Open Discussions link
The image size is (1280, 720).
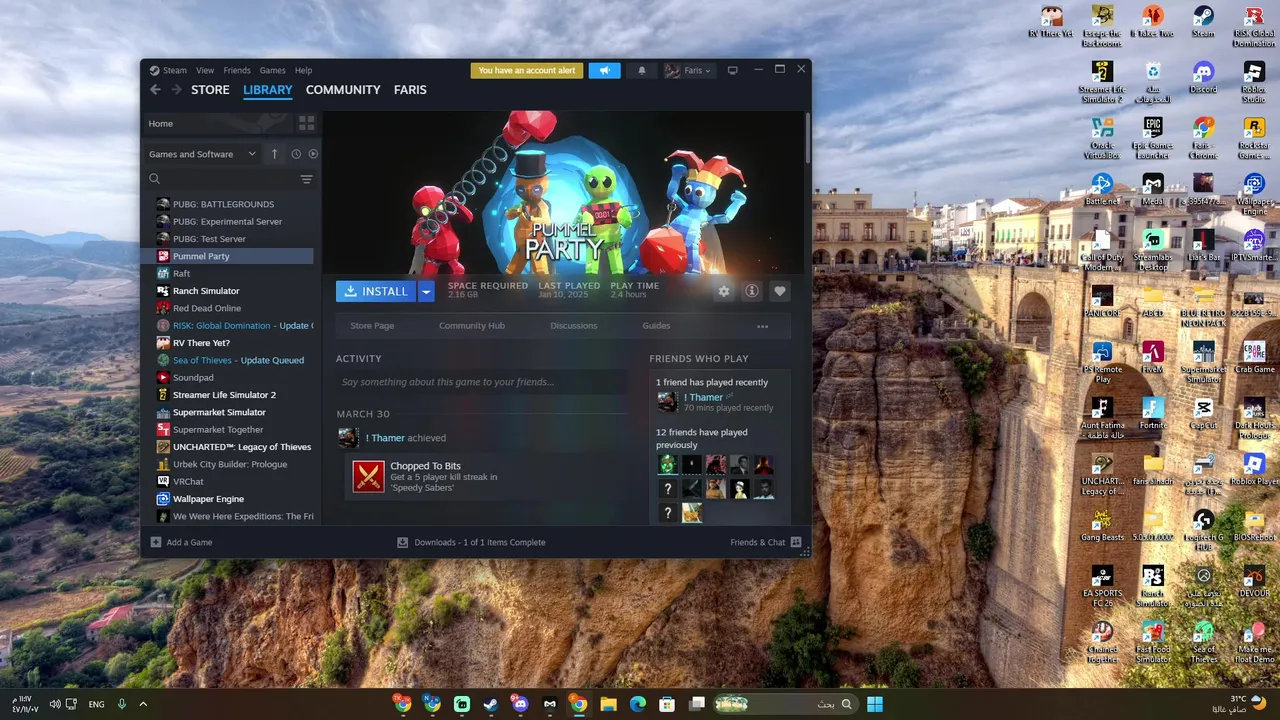(x=574, y=326)
